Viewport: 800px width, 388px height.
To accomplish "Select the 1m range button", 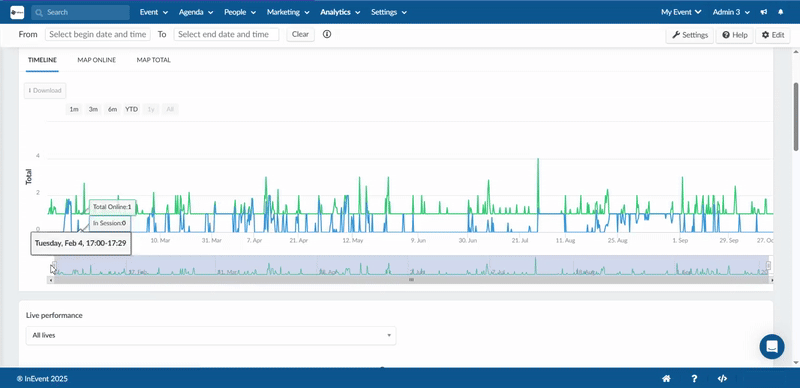I will coord(74,109).
